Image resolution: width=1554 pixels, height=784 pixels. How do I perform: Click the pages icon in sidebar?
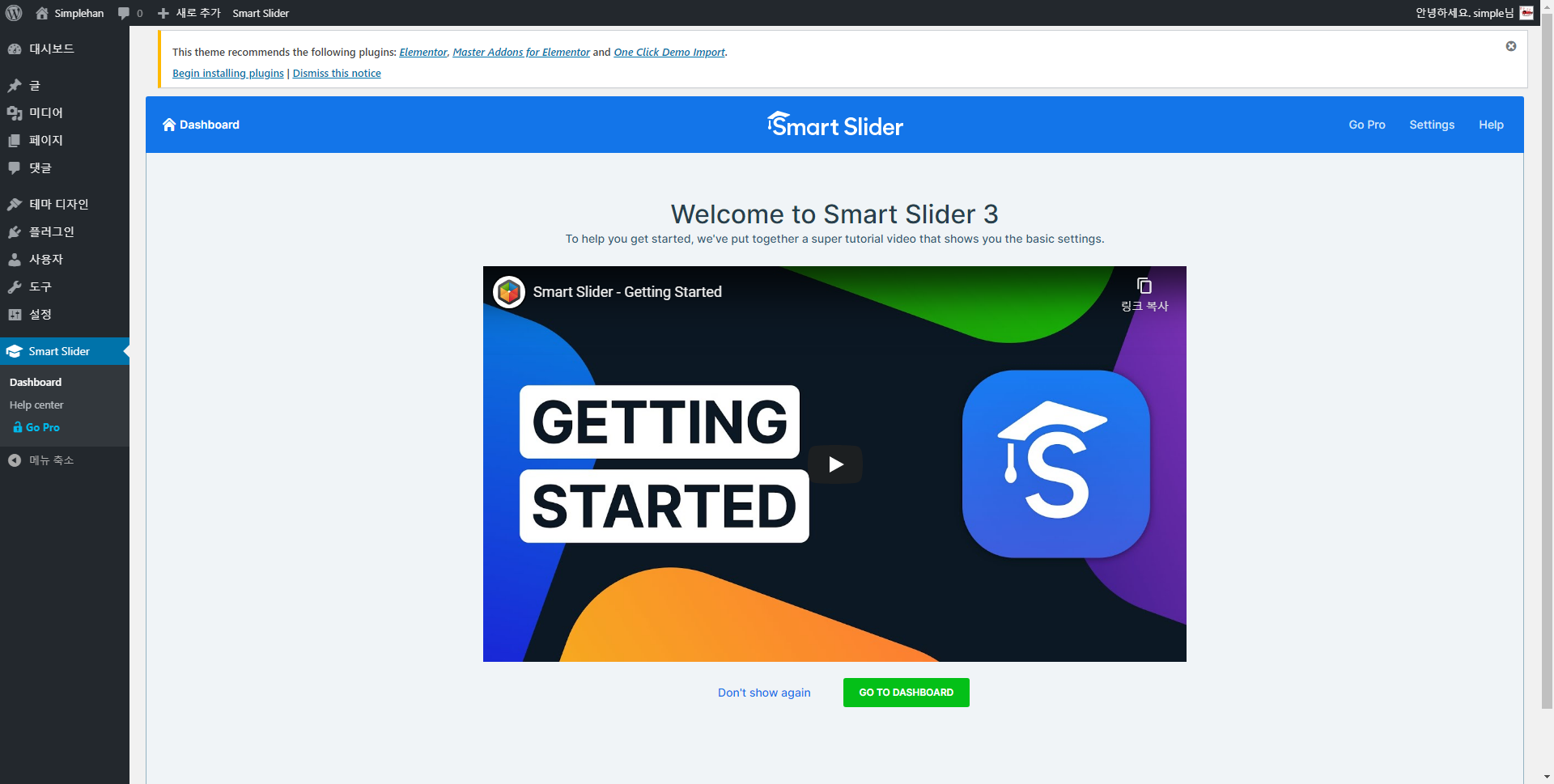tap(15, 140)
